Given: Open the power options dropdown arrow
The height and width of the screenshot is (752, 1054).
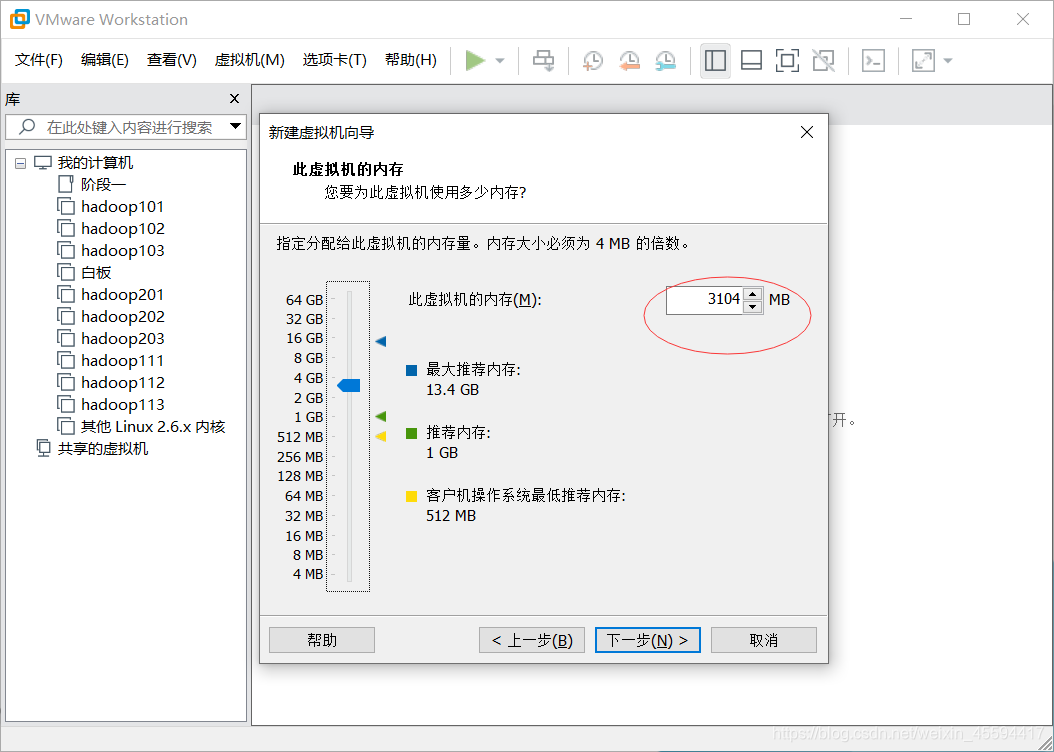Looking at the screenshot, I should 499,60.
